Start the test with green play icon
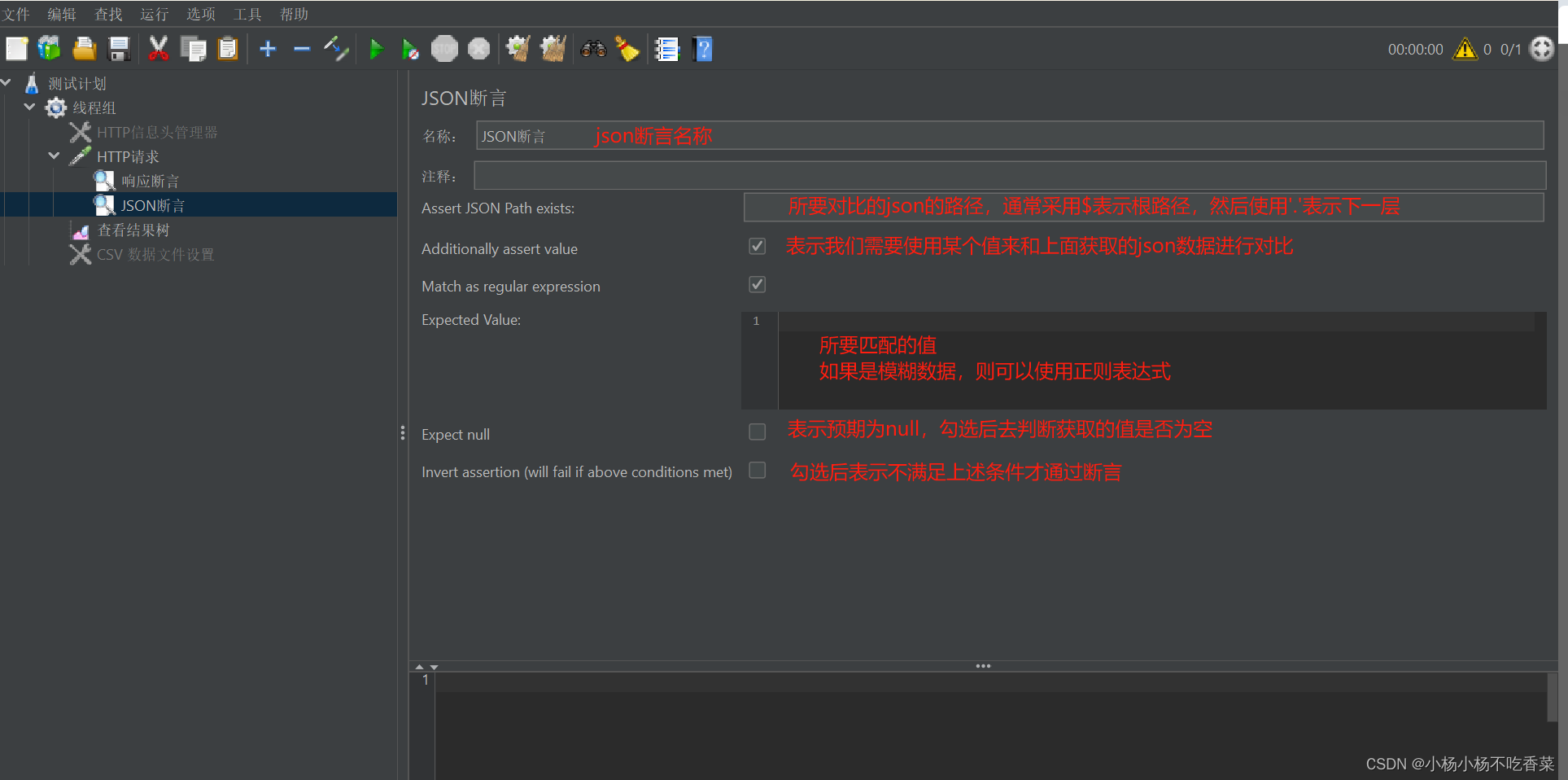This screenshot has height=780, width=1568. click(x=376, y=49)
